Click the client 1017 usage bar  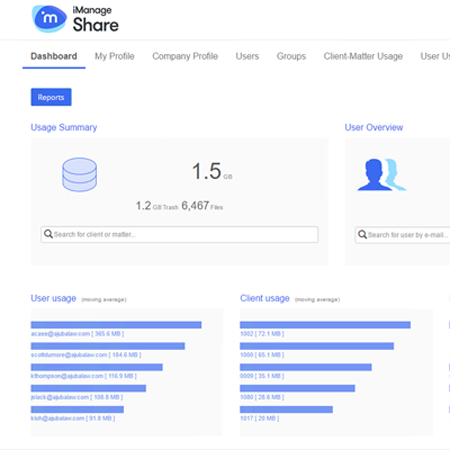(x=286, y=409)
